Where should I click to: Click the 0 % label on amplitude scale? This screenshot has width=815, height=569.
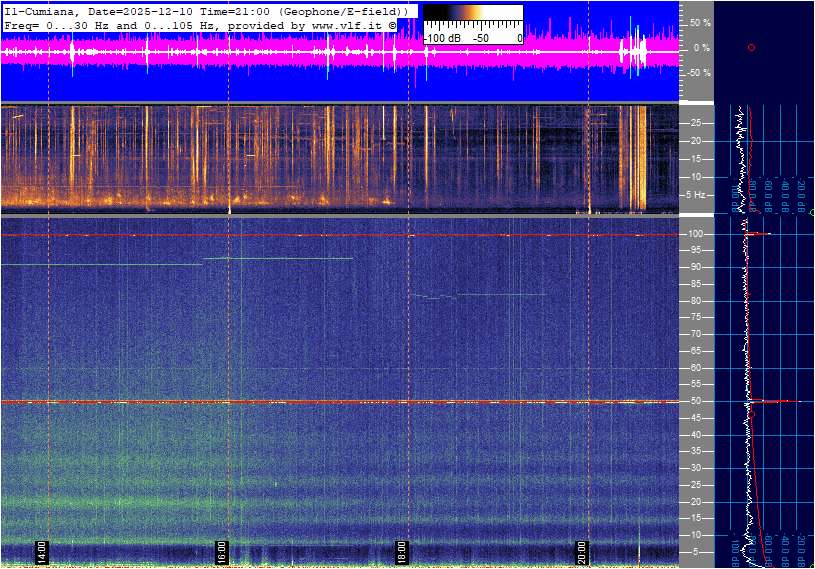point(702,48)
